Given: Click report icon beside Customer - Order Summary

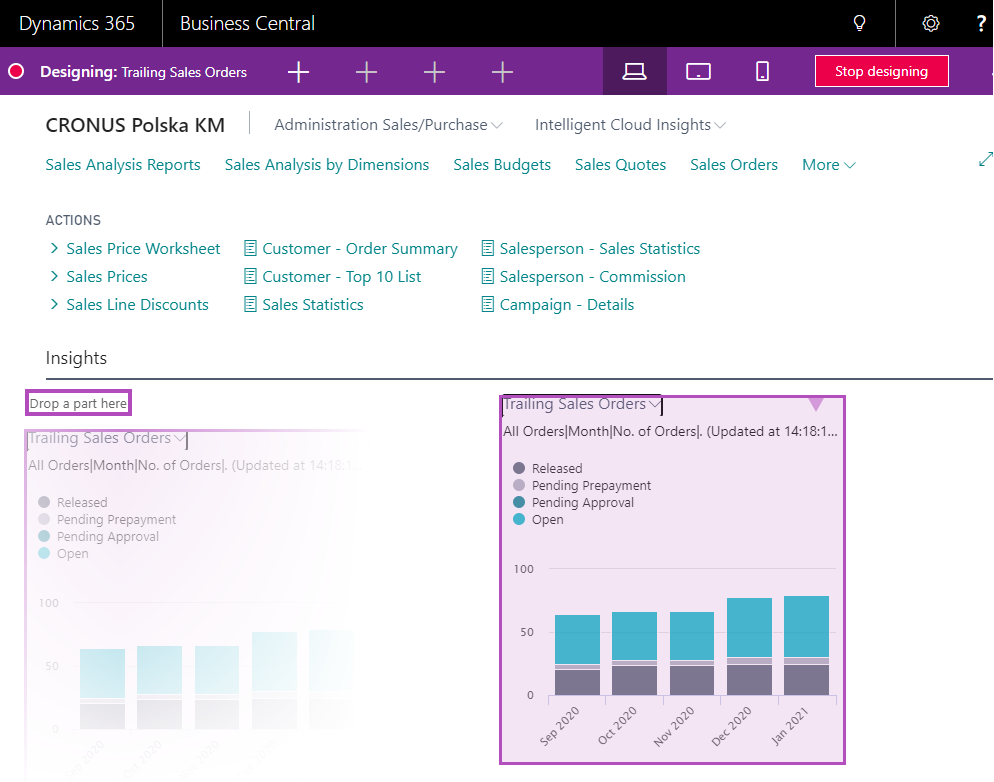Looking at the screenshot, I should (250, 248).
